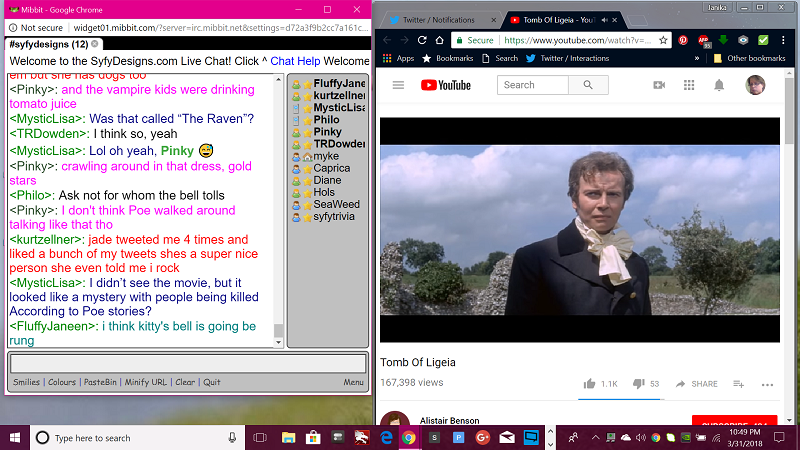Open the YouTube upload video camera icon
800x450 pixels.
coord(659,85)
